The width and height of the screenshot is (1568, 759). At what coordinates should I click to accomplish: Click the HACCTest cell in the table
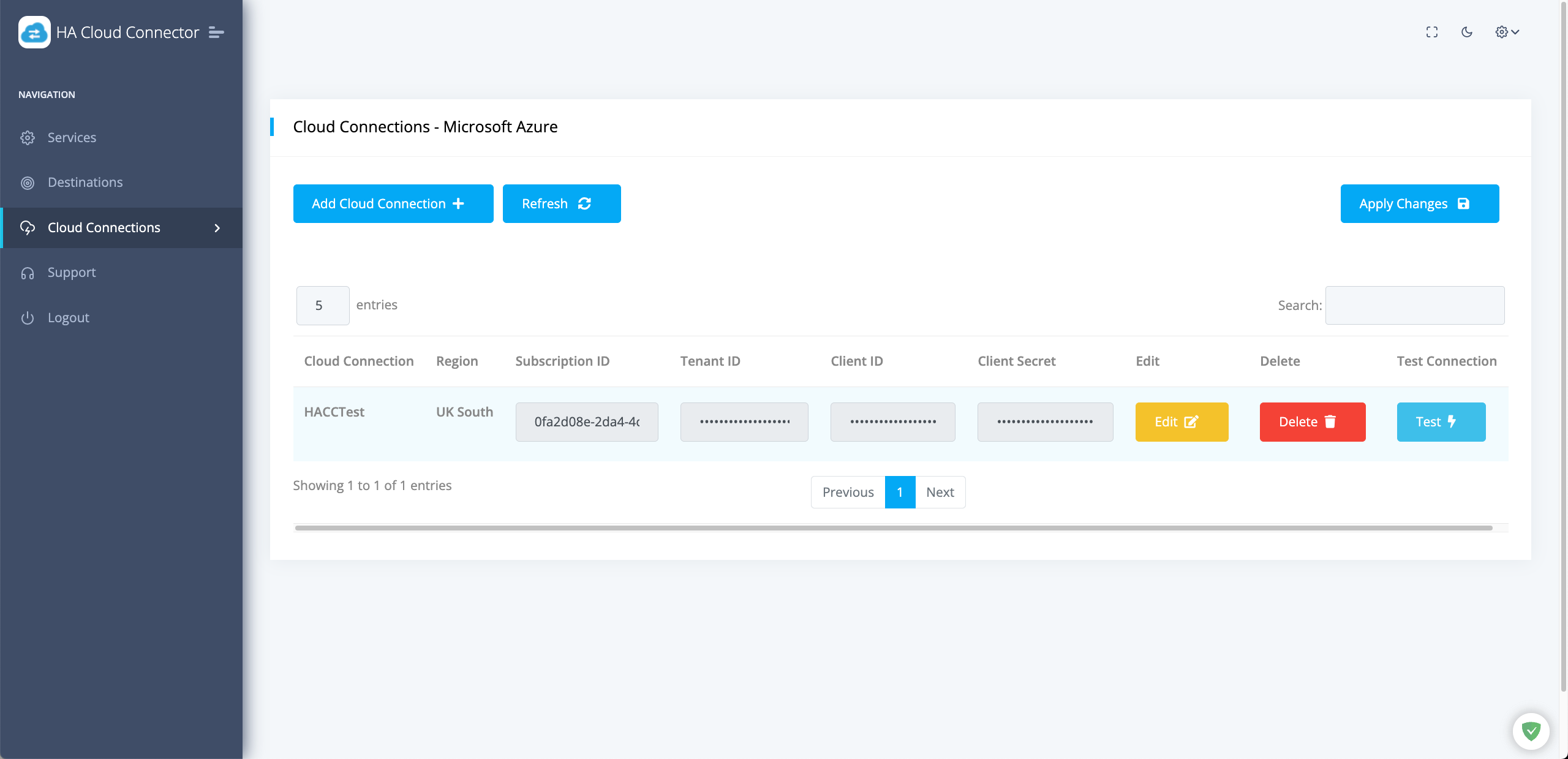pos(334,412)
